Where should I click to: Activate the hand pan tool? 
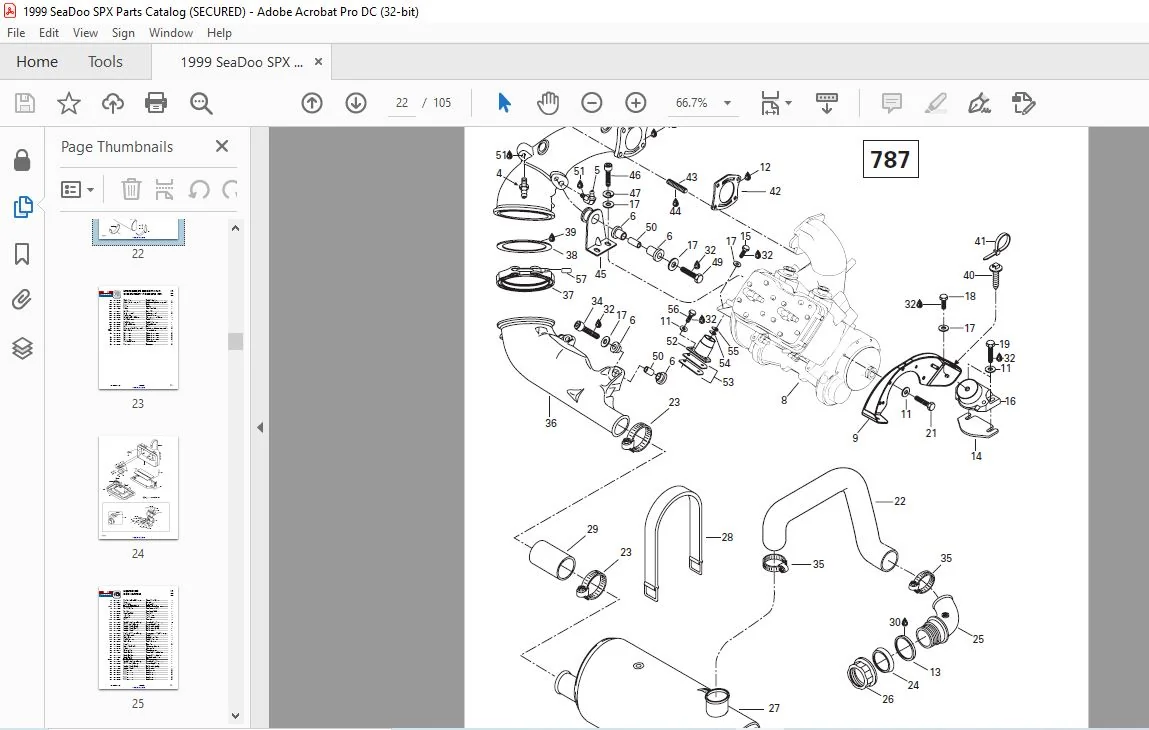(547, 103)
